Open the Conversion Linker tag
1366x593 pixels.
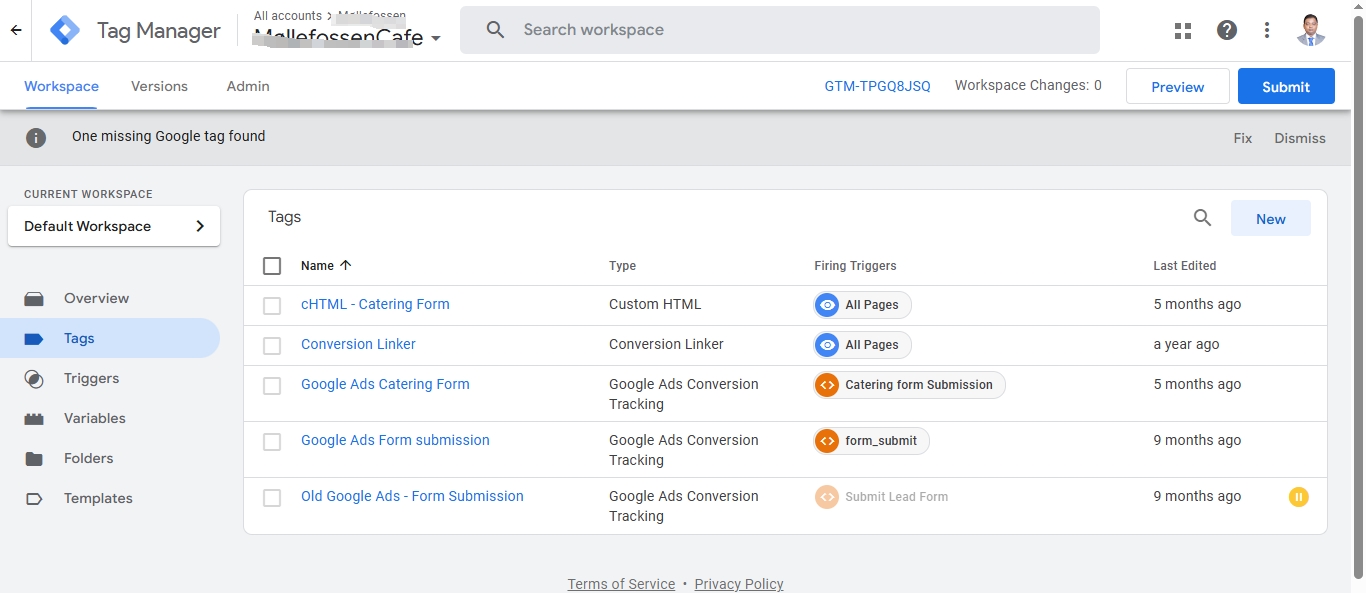(358, 344)
